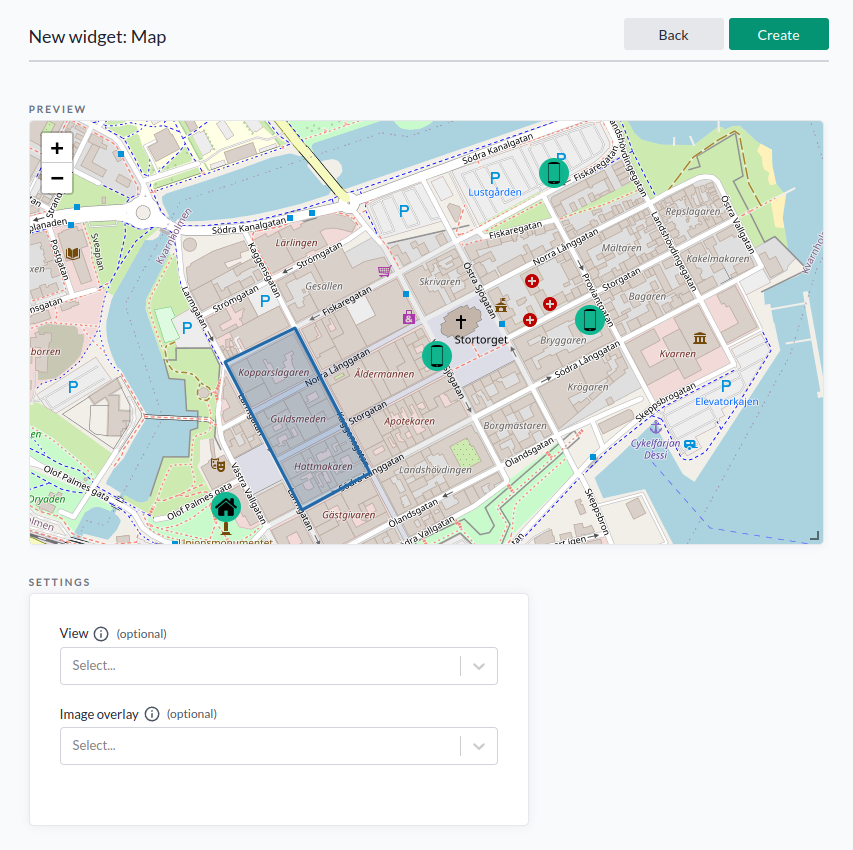Click the Gästgivaren label on map

tap(349, 515)
